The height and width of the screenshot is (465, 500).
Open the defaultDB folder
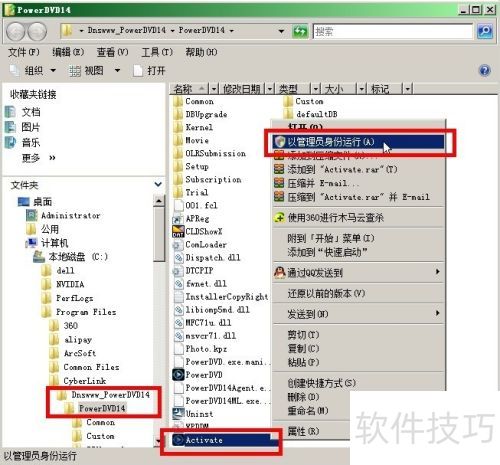pyautogui.click(x=311, y=114)
